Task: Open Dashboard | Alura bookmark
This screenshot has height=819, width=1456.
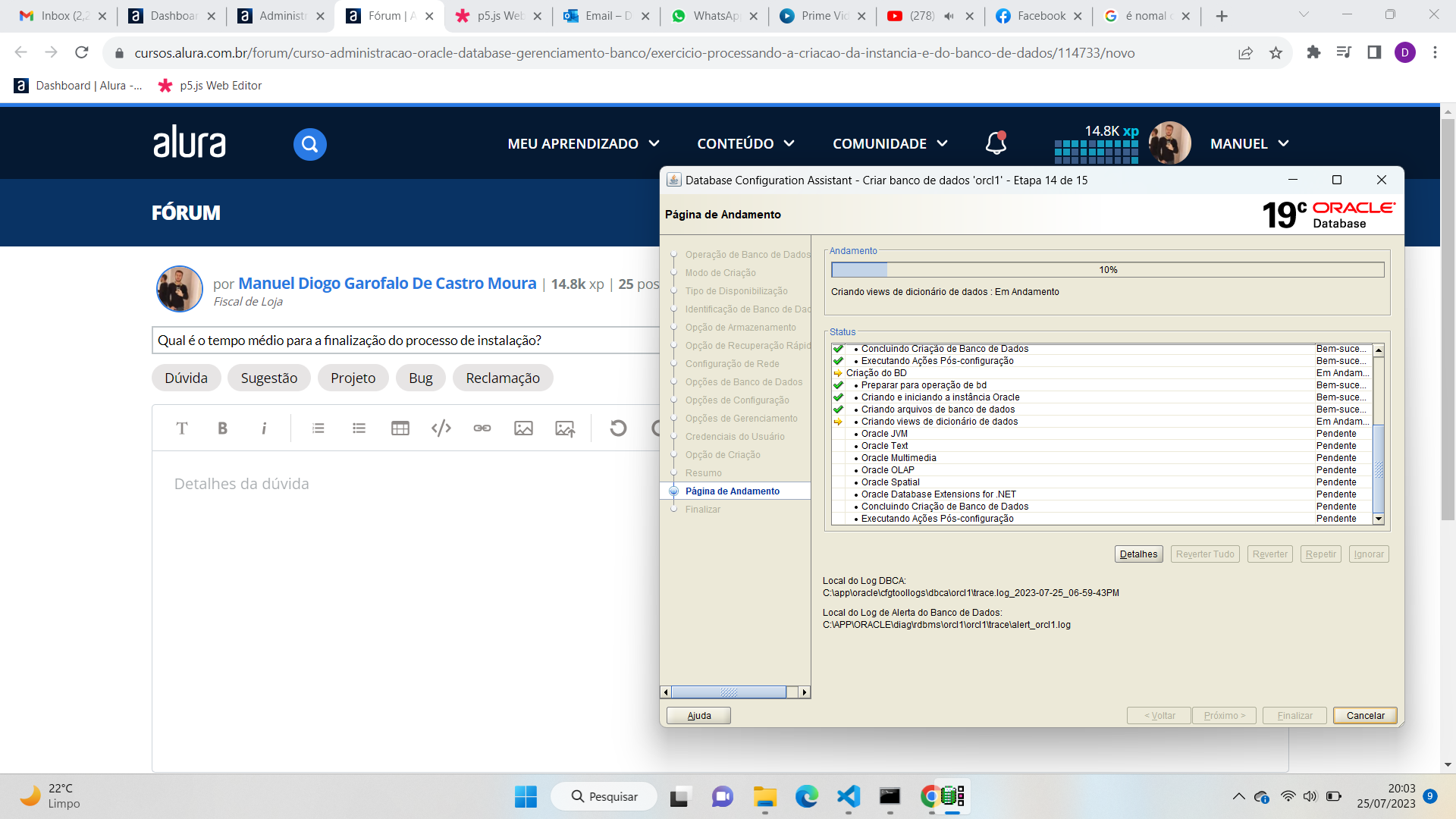Action: point(78,86)
